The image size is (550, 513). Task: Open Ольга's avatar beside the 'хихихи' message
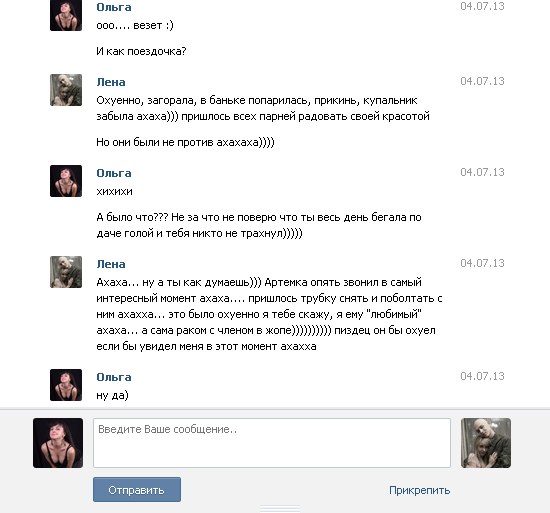[x=66, y=181]
